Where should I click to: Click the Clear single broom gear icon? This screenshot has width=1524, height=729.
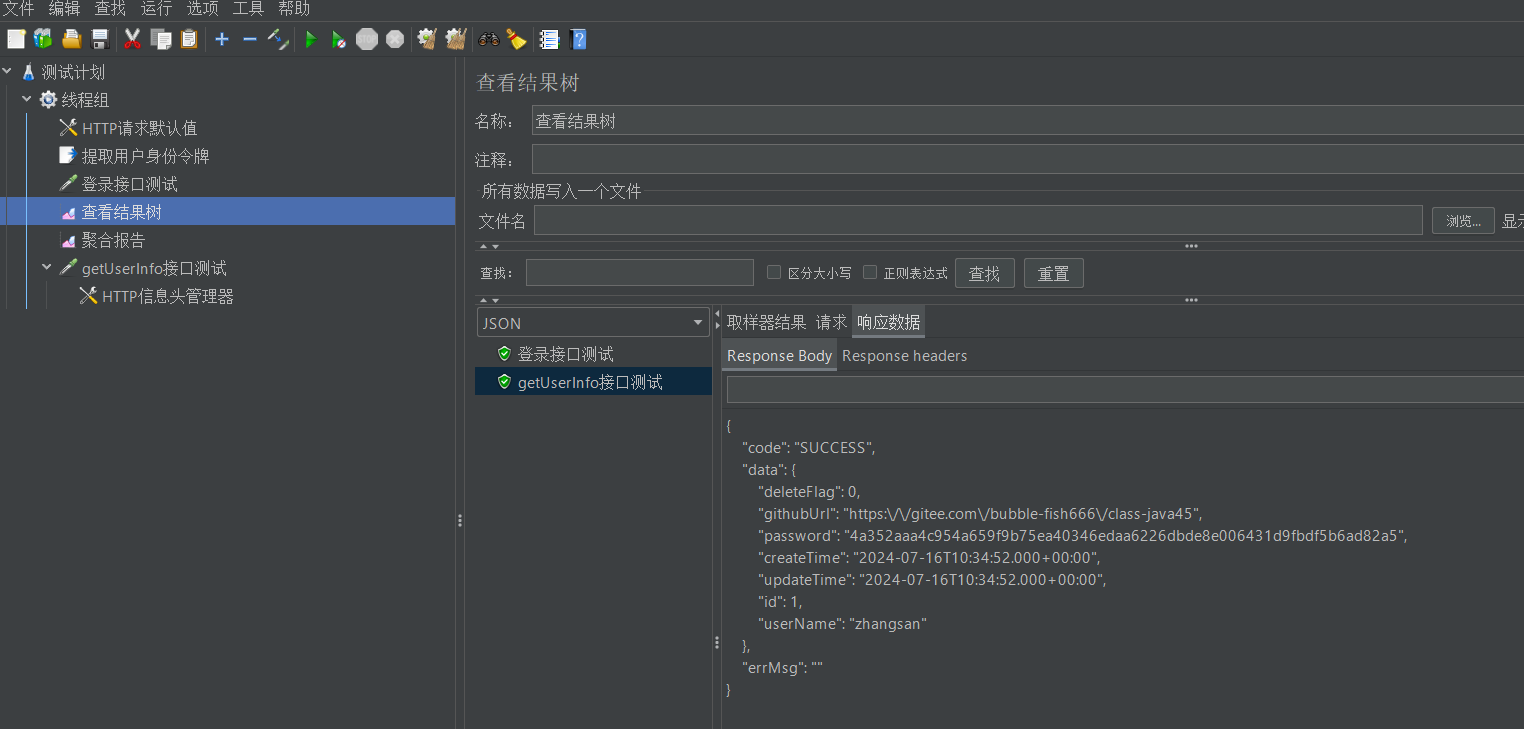[x=427, y=39]
